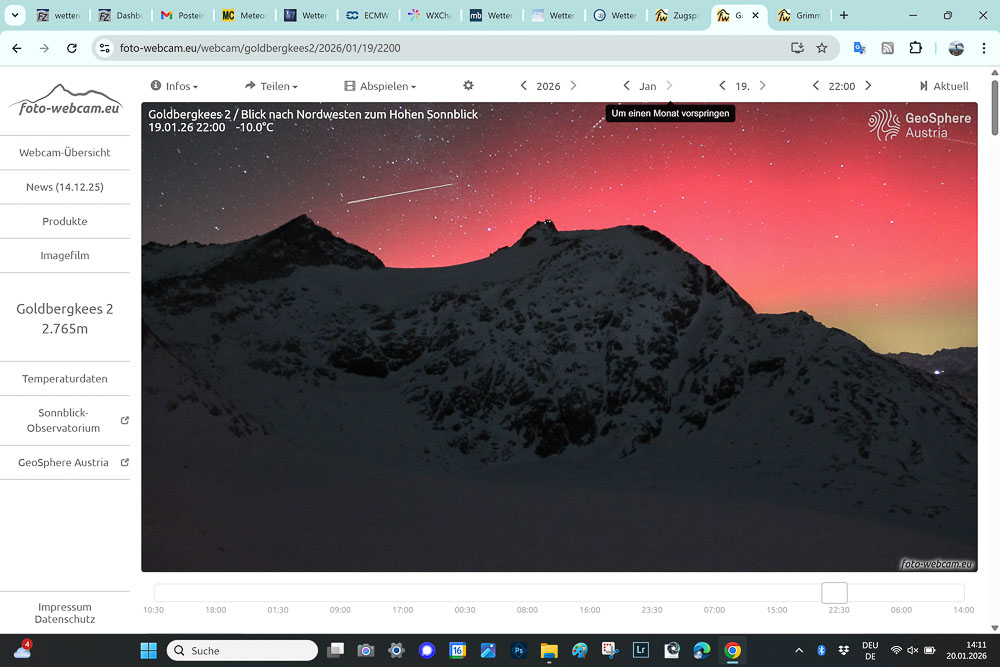Click the timeline slider handle
Image resolution: width=1000 pixels, height=667 pixels.
(834, 593)
